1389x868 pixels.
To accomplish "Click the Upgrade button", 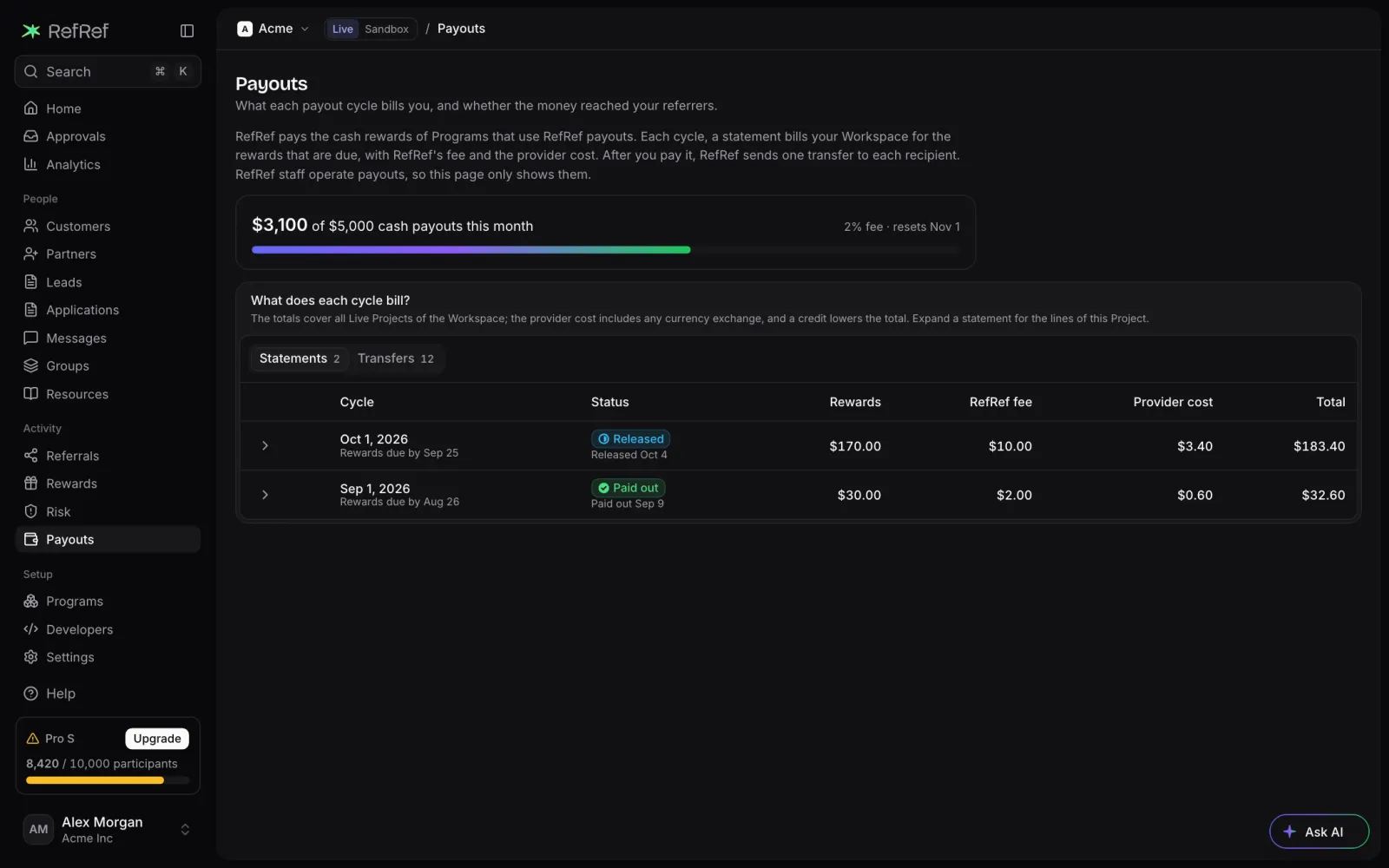I will click(157, 739).
